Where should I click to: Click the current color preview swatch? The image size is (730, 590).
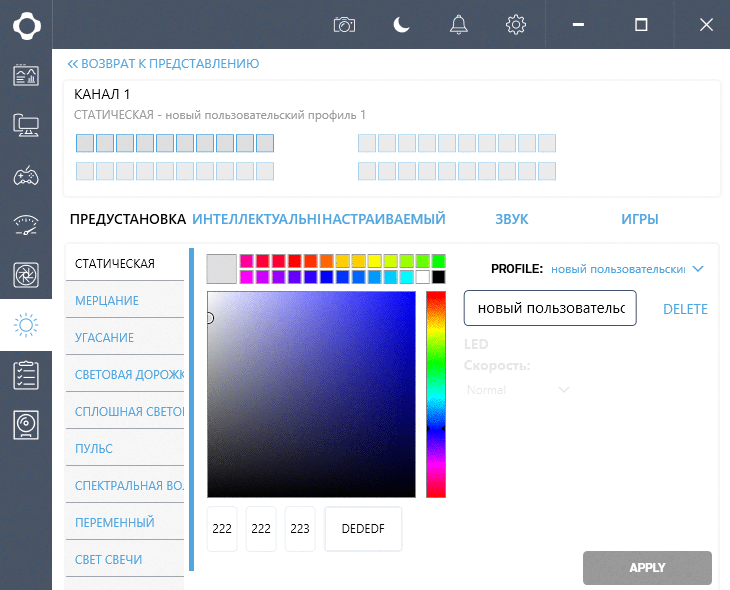222,269
